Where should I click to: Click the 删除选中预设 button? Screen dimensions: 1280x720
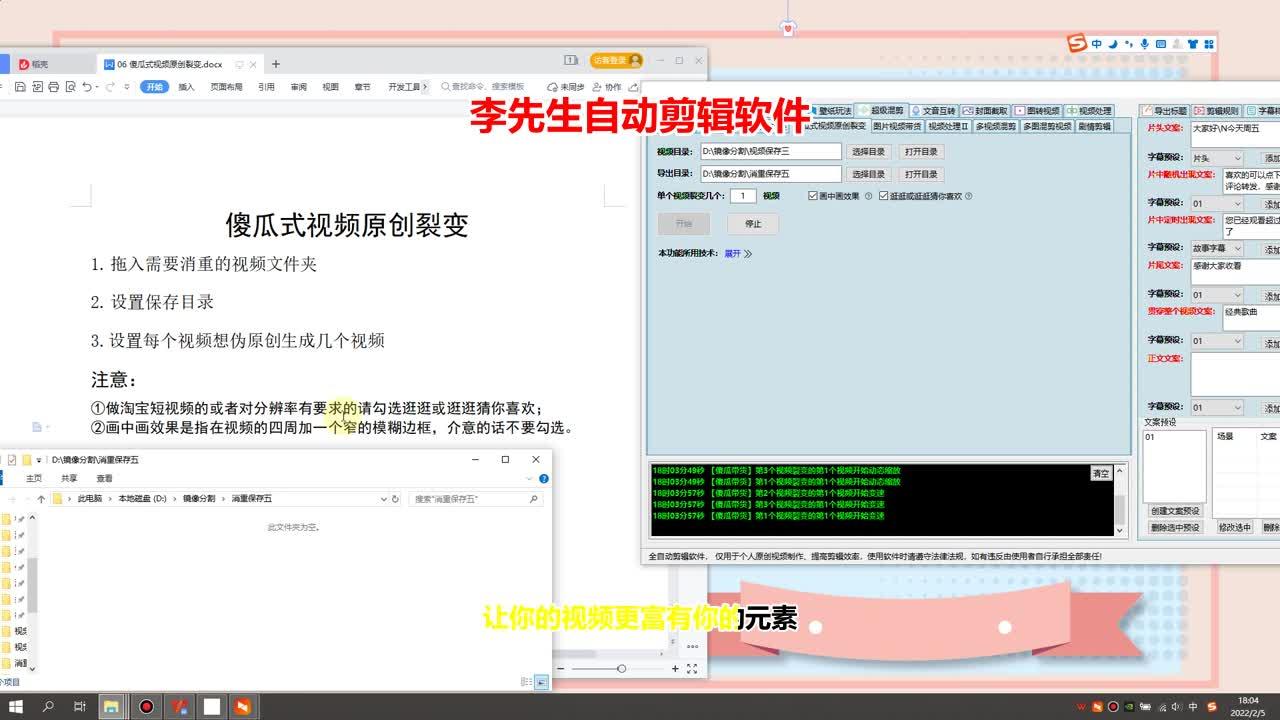coord(1174,527)
